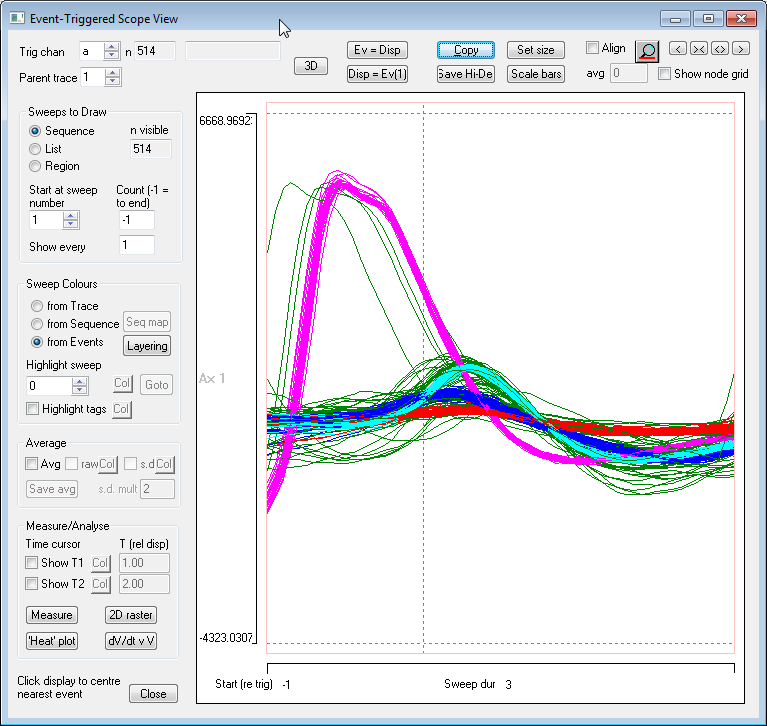Open the Highlight tags Col colour button

click(121, 409)
